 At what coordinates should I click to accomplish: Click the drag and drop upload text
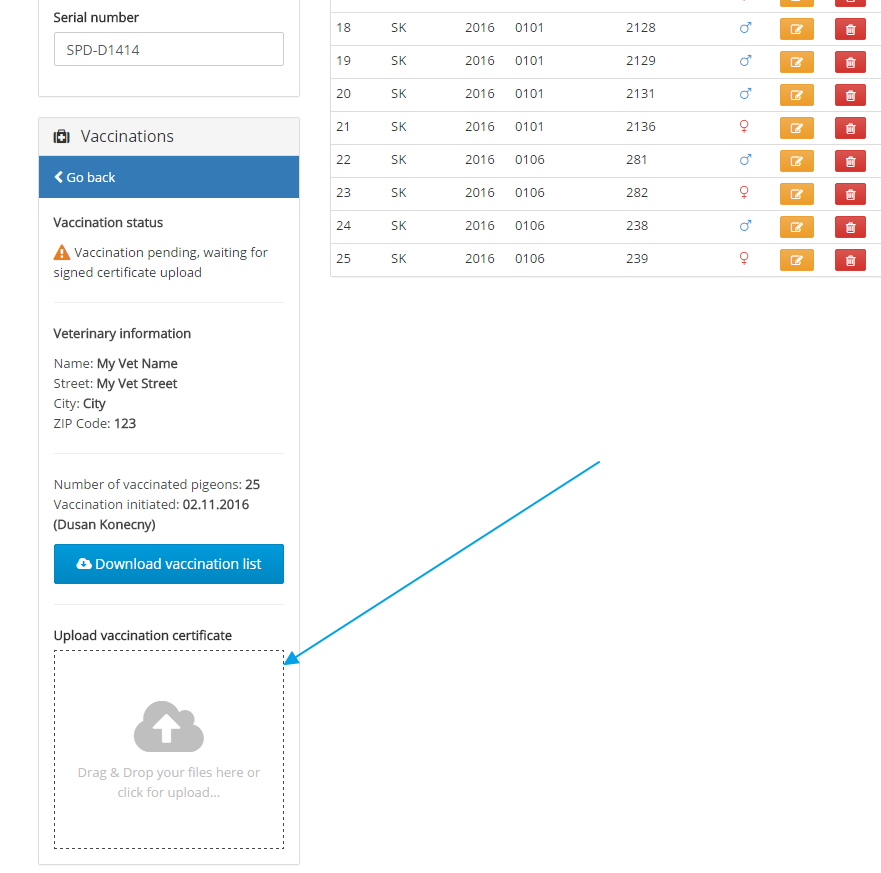click(168, 782)
